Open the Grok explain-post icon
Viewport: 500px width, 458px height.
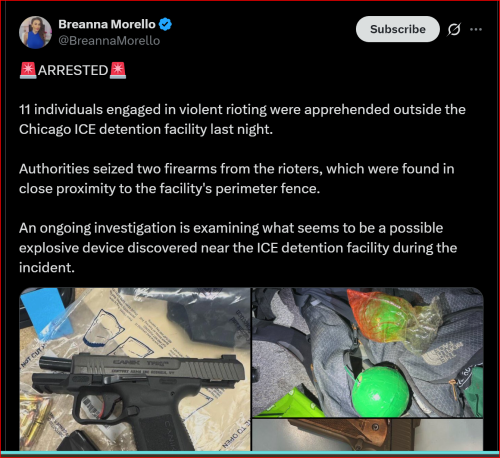click(x=454, y=29)
